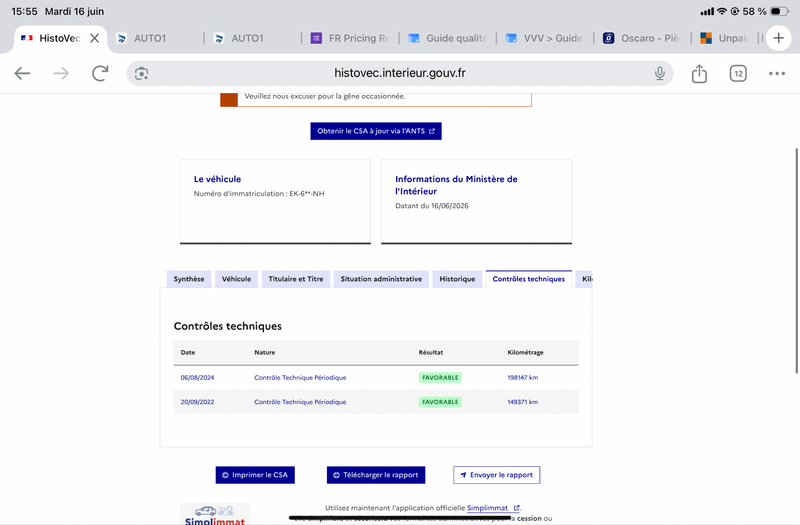Click Imprimer le CSA button

(x=255, y=475)
